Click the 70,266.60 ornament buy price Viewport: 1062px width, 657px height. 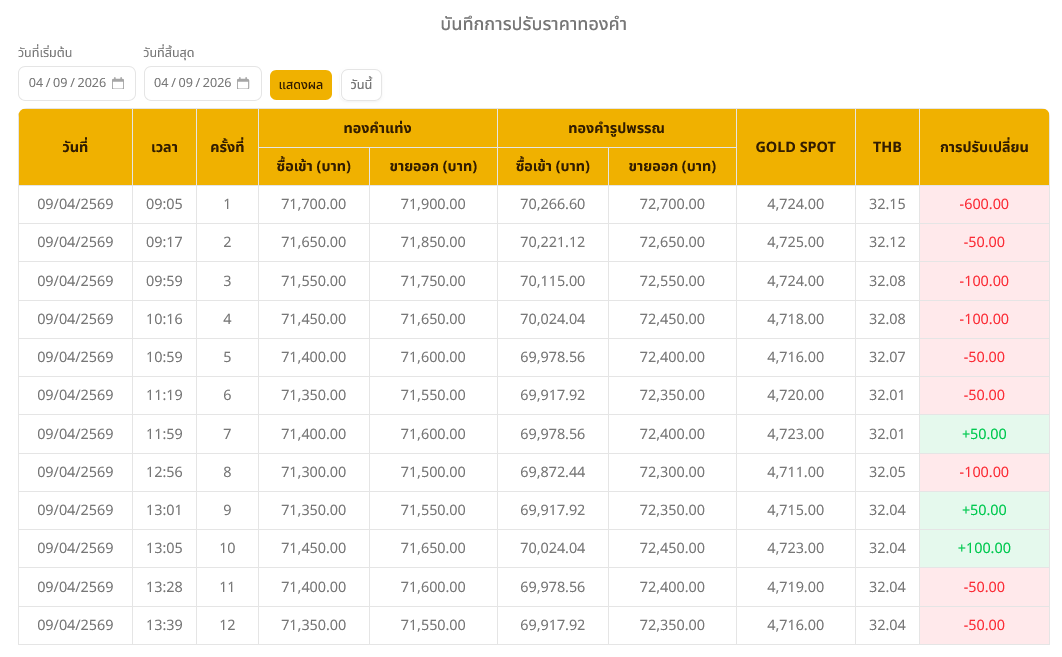(x=552, y=204)
